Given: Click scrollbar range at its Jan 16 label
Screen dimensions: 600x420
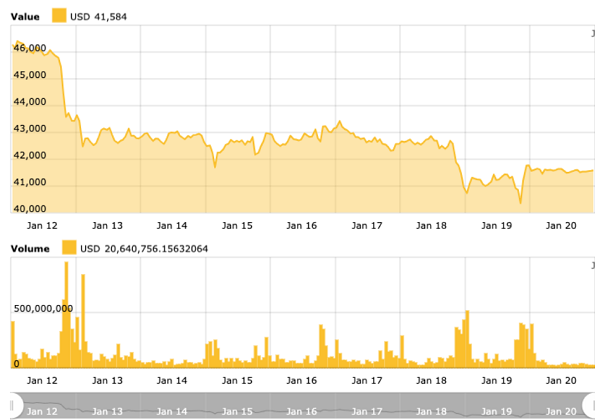Looking at the screenshot, I should tap(303, 411).
